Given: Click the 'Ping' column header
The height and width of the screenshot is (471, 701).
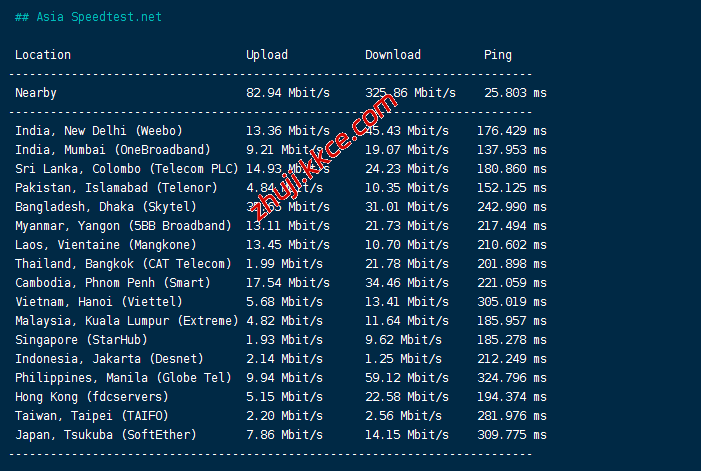Looking at the screenshot, I should (x=498, y=55).
